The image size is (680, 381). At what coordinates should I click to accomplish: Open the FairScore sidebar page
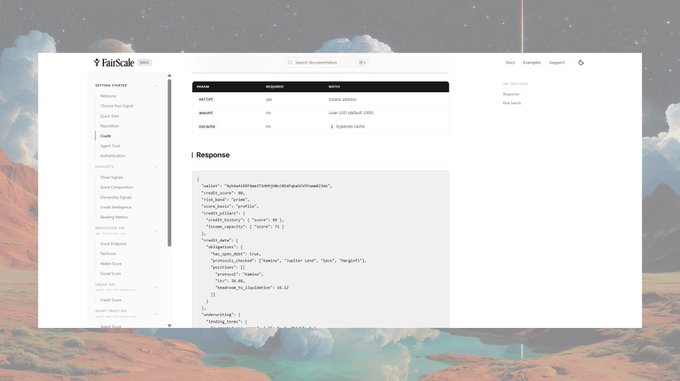point(108,253)
